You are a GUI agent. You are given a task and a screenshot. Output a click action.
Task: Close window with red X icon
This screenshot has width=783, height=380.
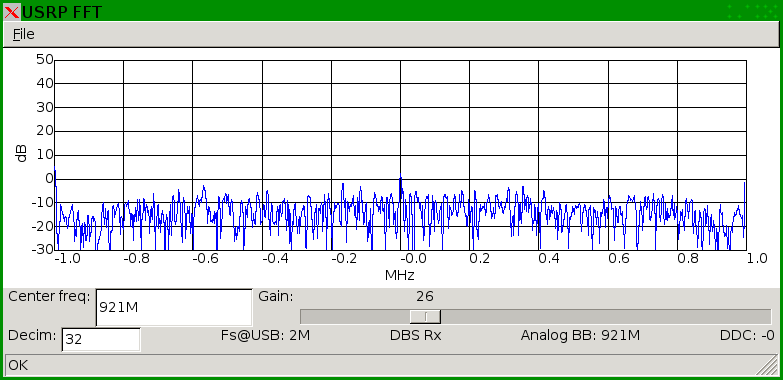click(x=11, y=11)
